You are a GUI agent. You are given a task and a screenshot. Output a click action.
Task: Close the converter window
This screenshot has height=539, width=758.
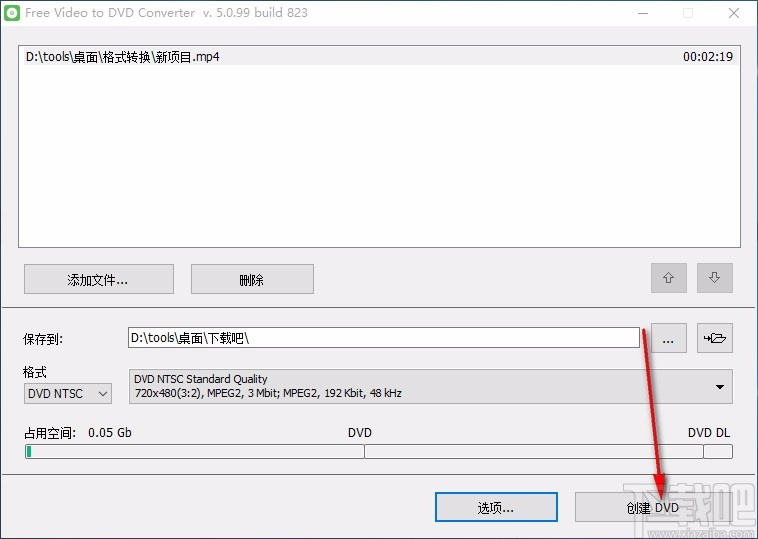pos(733,13)
